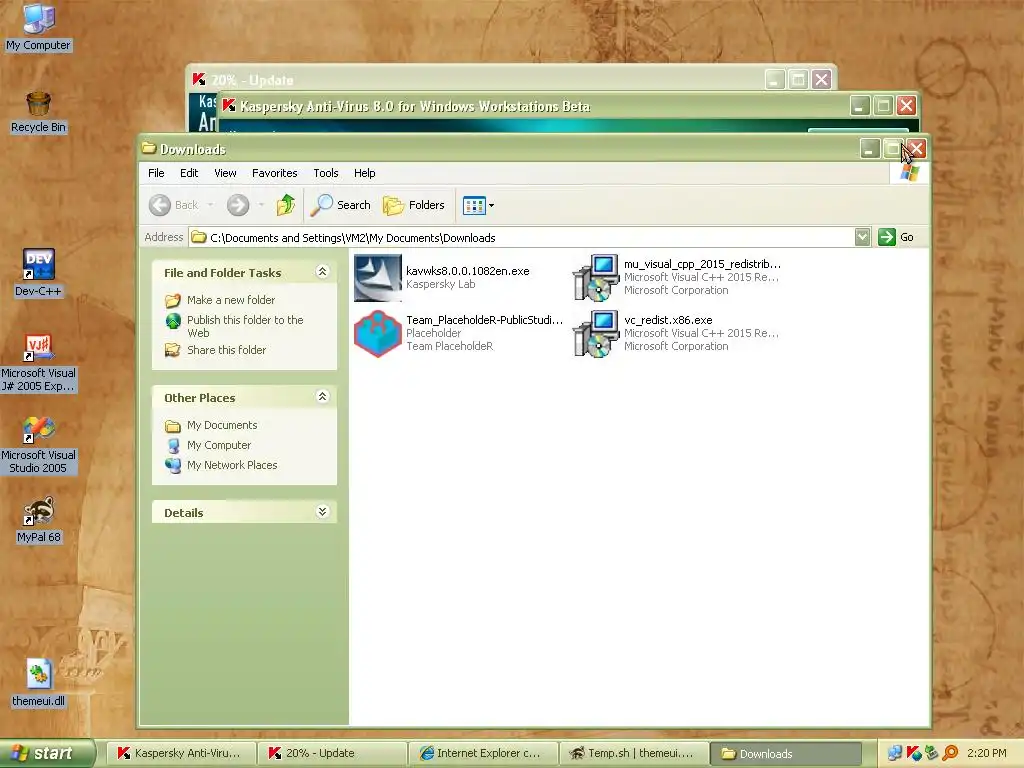1024x768 pixels.
Task: Open the Help menu
Action: pos(364,173)
